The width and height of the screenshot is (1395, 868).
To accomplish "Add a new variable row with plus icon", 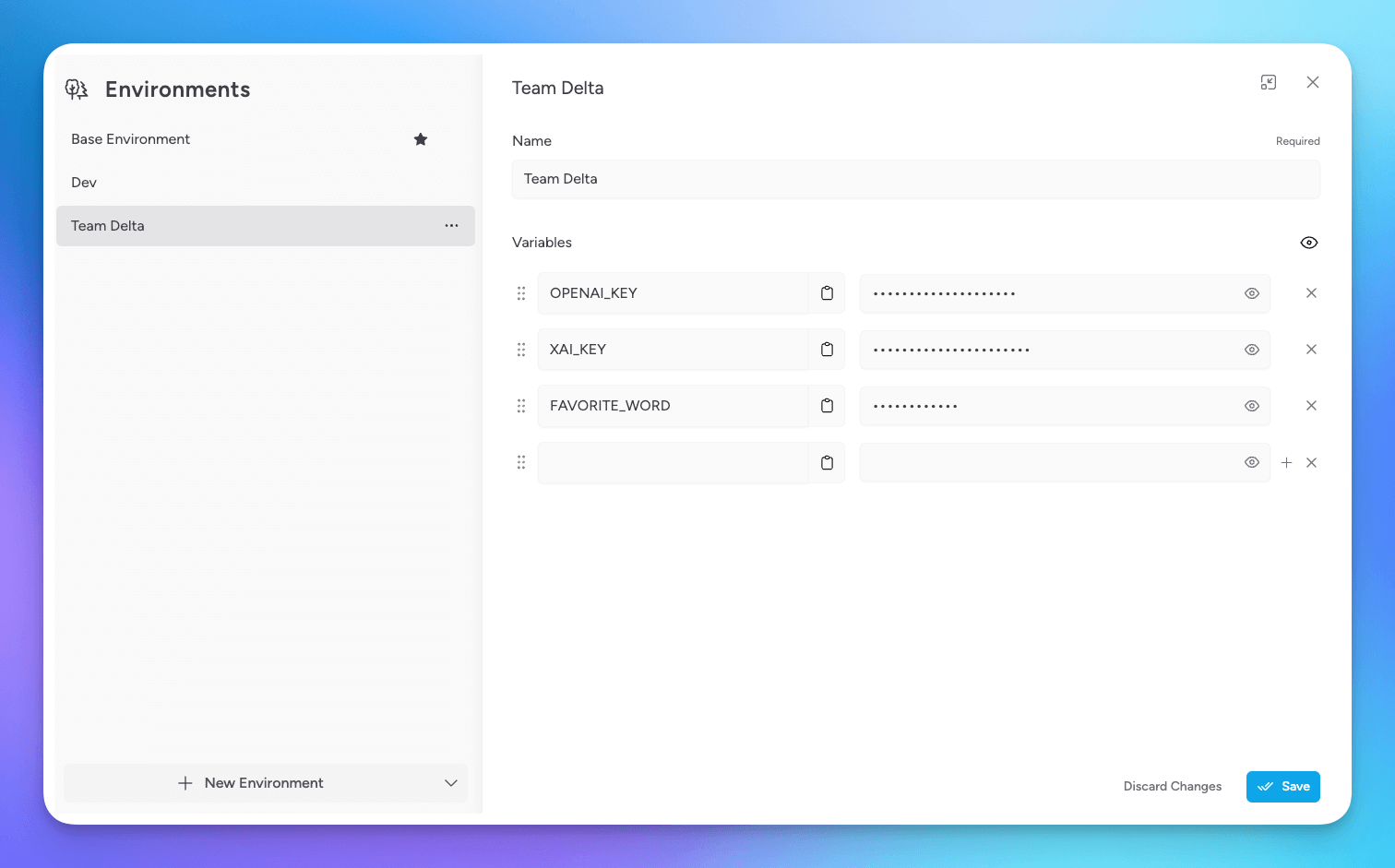I will pos(1286,463).
